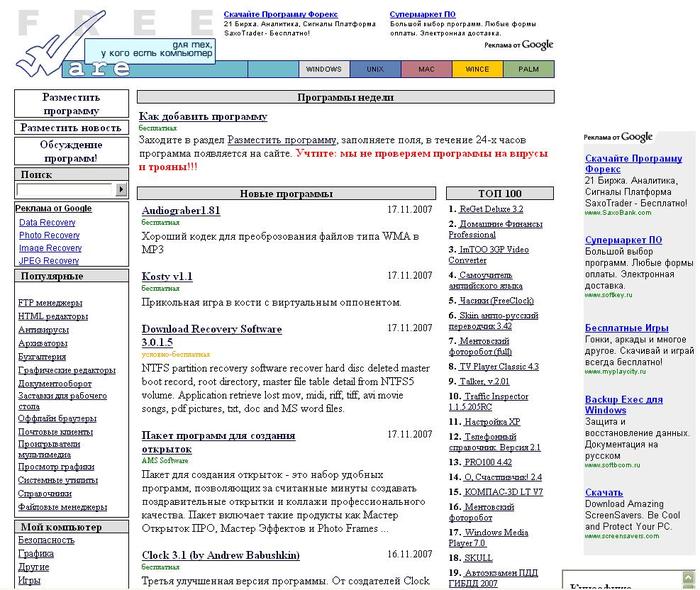This screenshot has height=590, width=700.
Task: Open Traffic Inspector 1.1.5.205RC link
Action: 488,401
